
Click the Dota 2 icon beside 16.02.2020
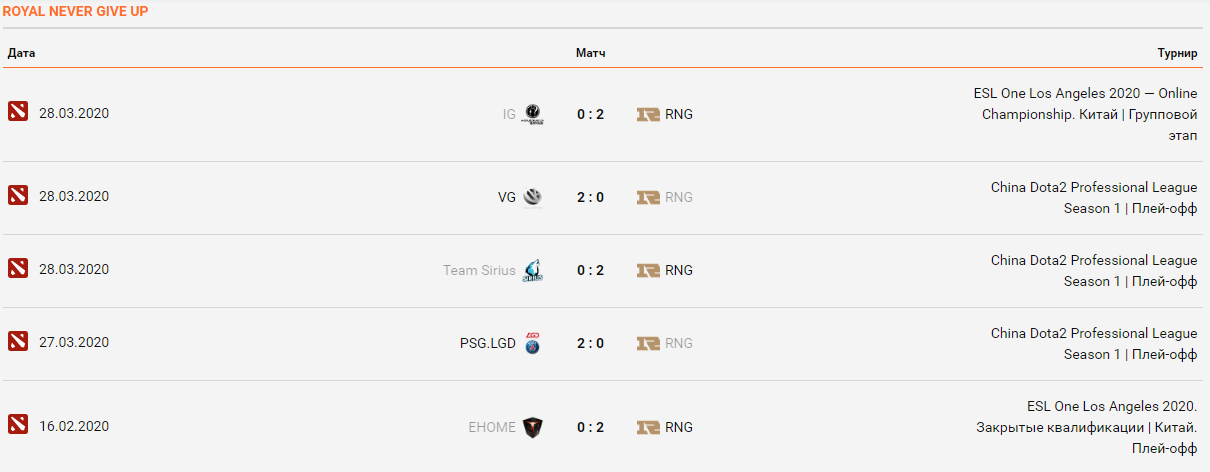point(18,427)
